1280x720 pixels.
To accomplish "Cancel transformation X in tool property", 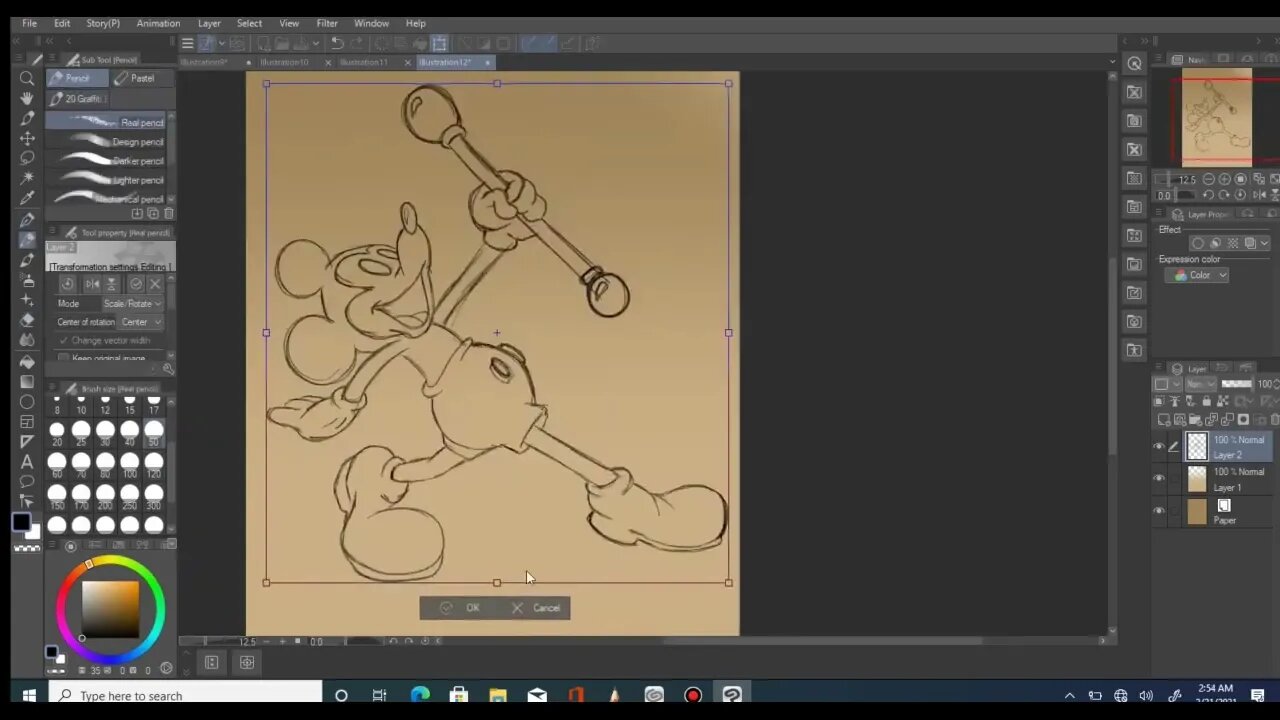I will (x=155, y=284).
